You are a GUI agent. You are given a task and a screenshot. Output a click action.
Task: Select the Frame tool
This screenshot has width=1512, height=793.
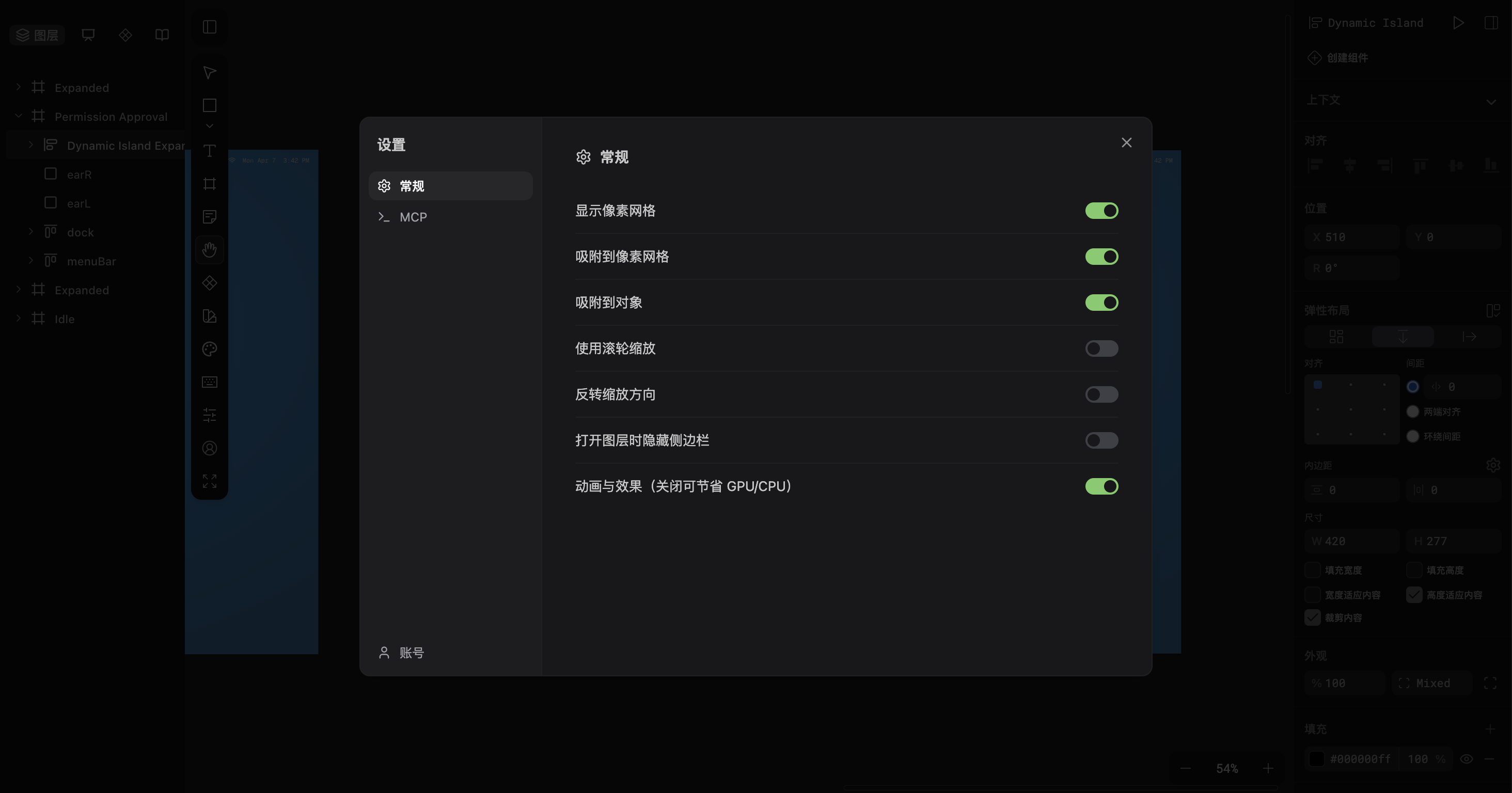coord(210,184)
